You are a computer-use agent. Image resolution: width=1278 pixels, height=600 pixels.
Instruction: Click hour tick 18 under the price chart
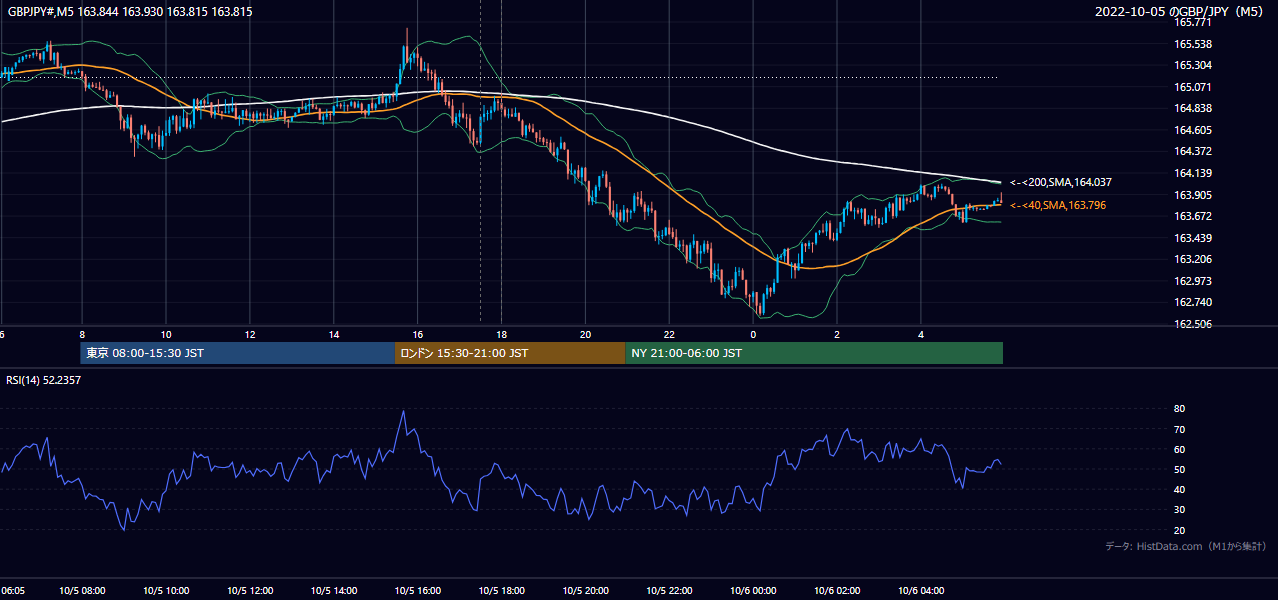point(501,335)
